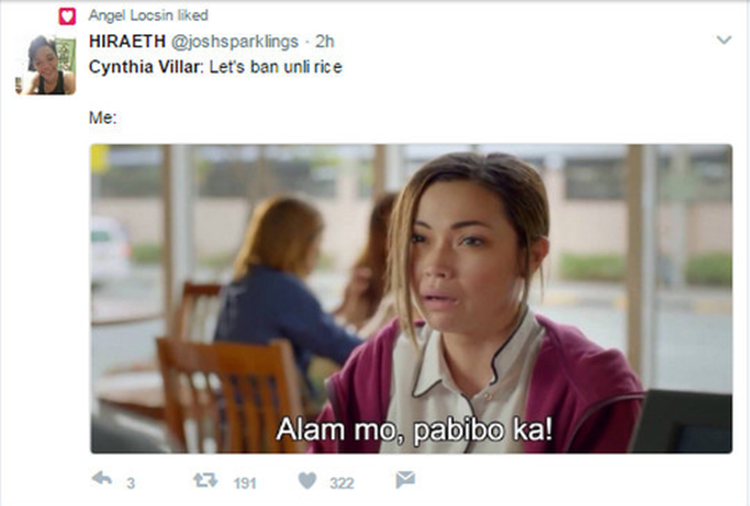
Task: Click the red heart liked indicator
Action: [67, 16]
